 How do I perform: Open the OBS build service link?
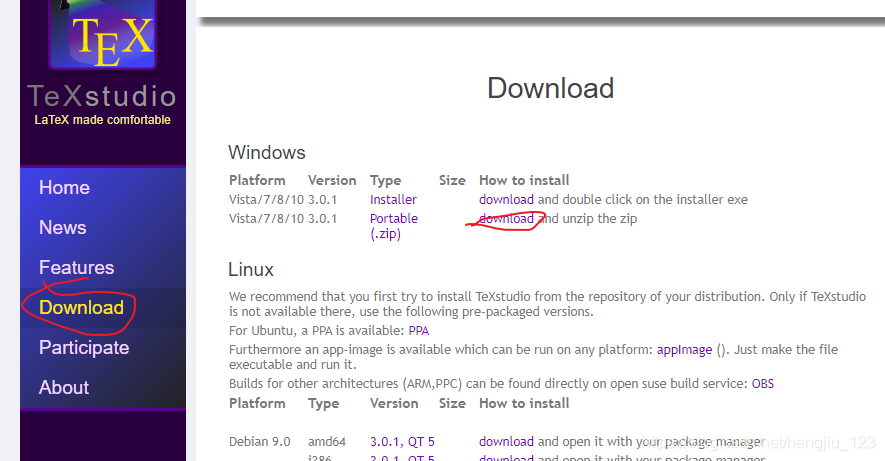pos(763,384)
